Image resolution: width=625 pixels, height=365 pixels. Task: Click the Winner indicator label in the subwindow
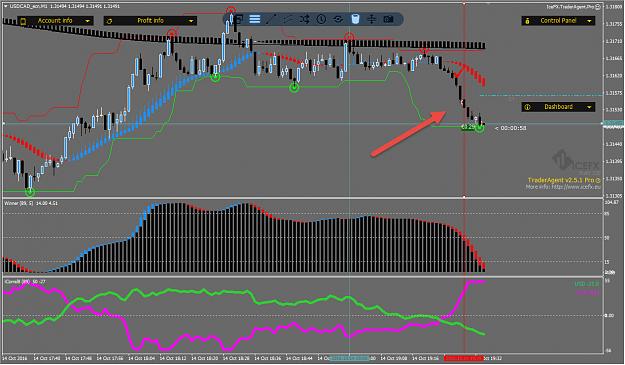(31, 203)
